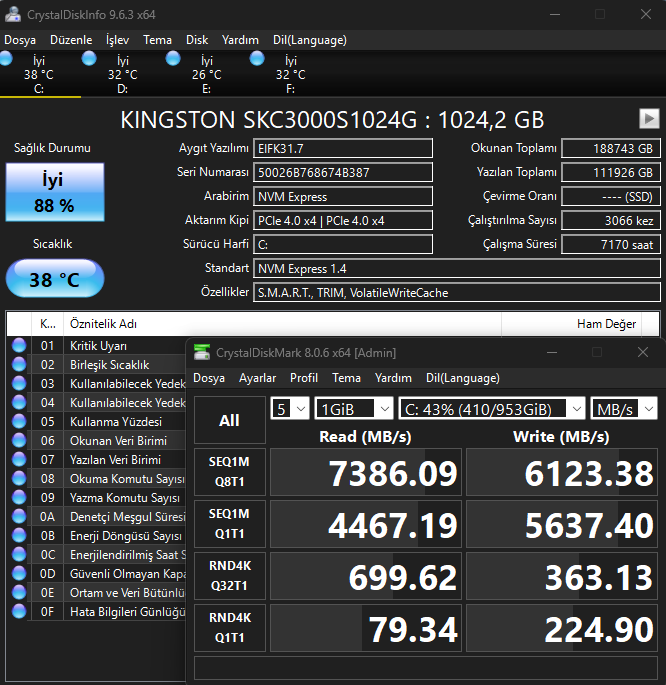This screenshot has width=666, height=685.
Task: Select the E: drive status orb
Action: pos(173,59)
